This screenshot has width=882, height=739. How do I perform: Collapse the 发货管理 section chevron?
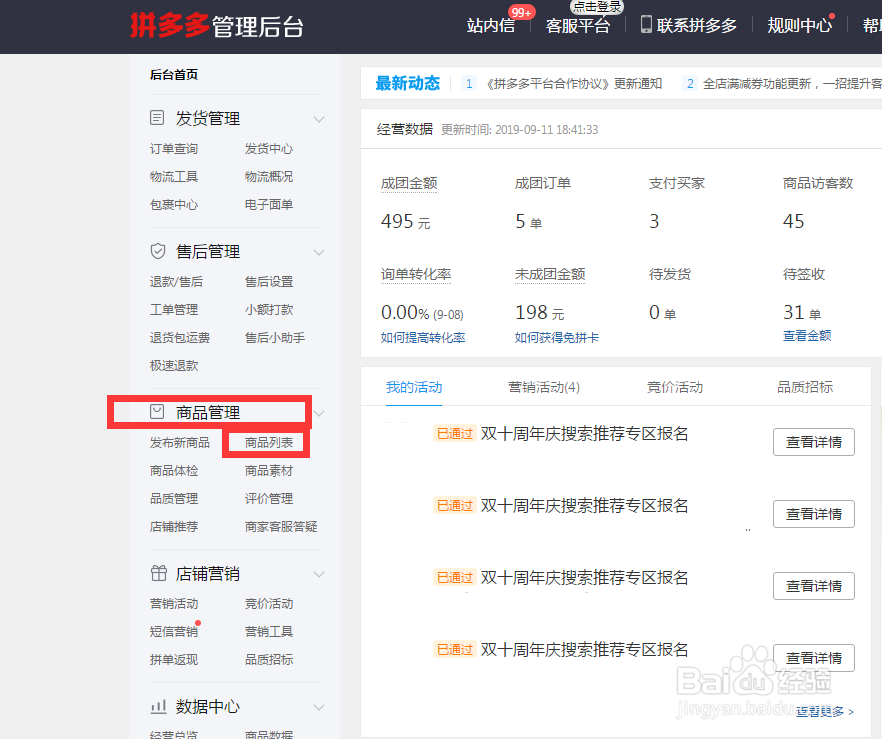coord(319,119)
